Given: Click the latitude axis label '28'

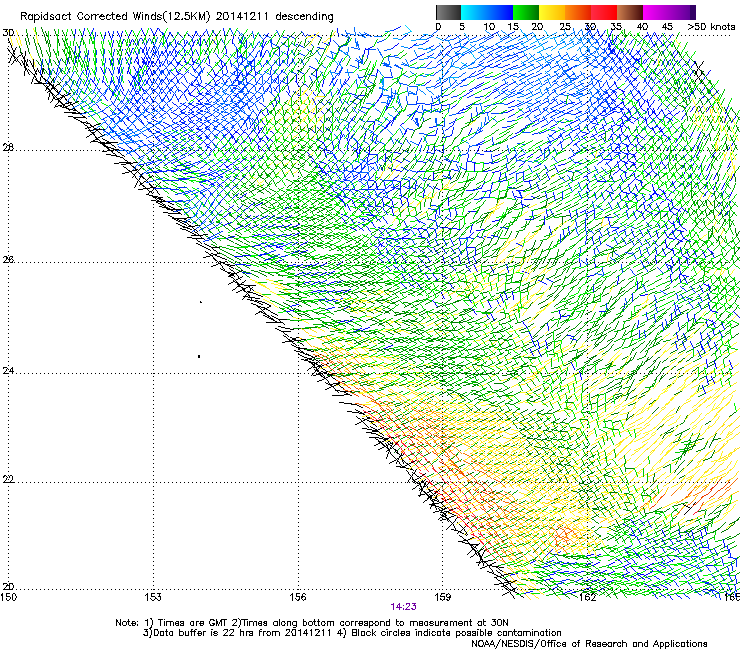Looking at the screenshot, I should pos(8,148).
